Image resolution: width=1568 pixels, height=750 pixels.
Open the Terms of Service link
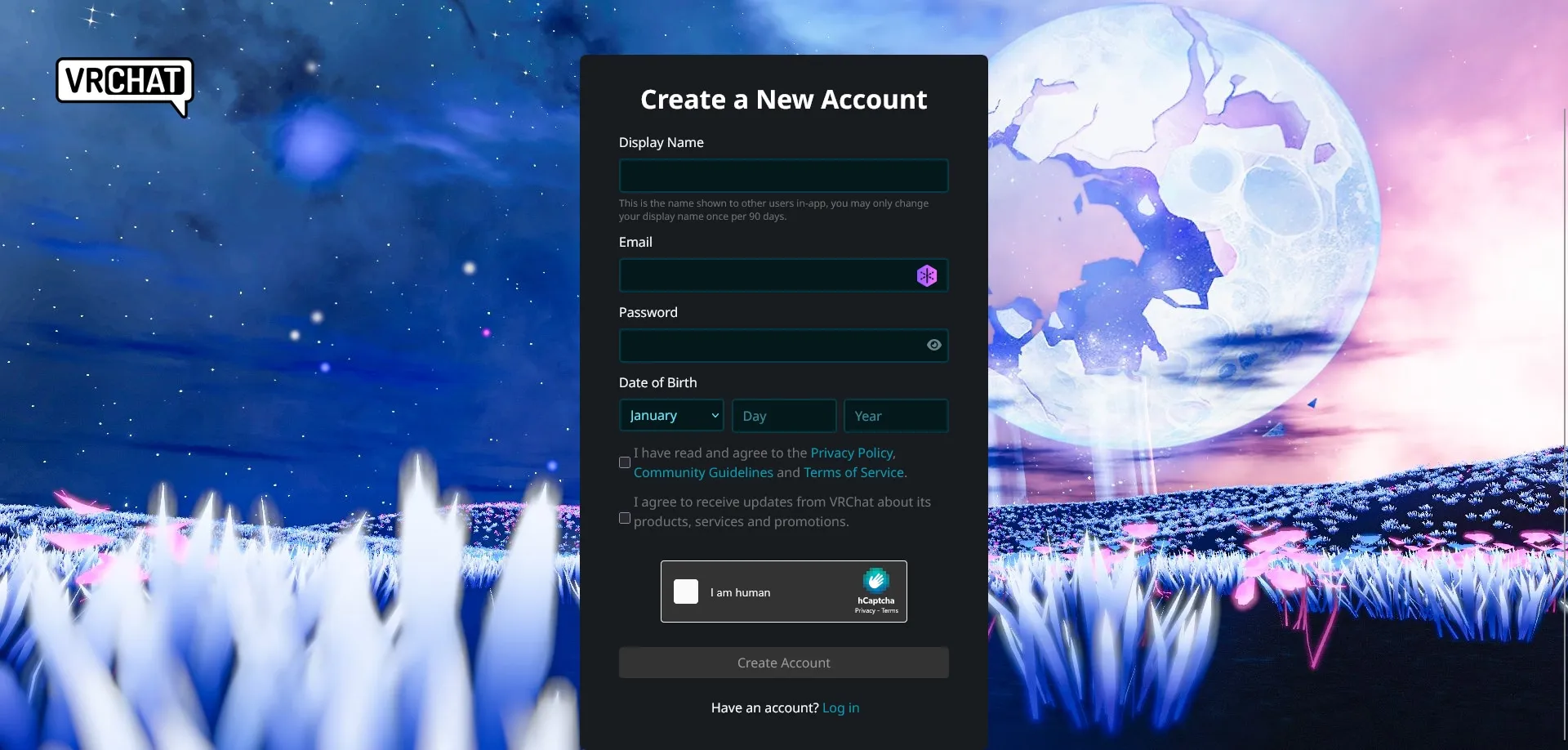click(x=853, y=472)
